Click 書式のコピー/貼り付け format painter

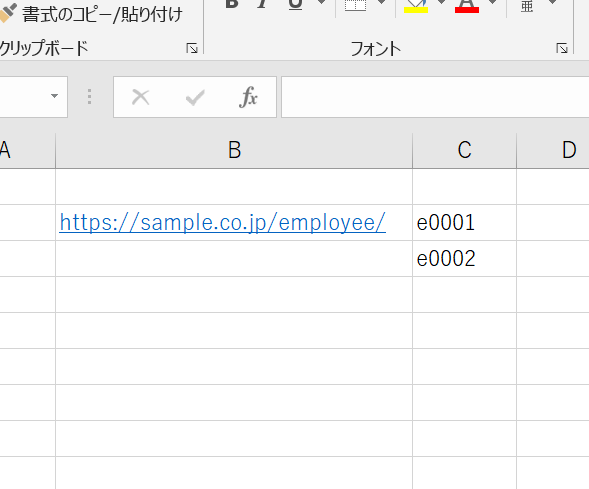click(91, 14)
